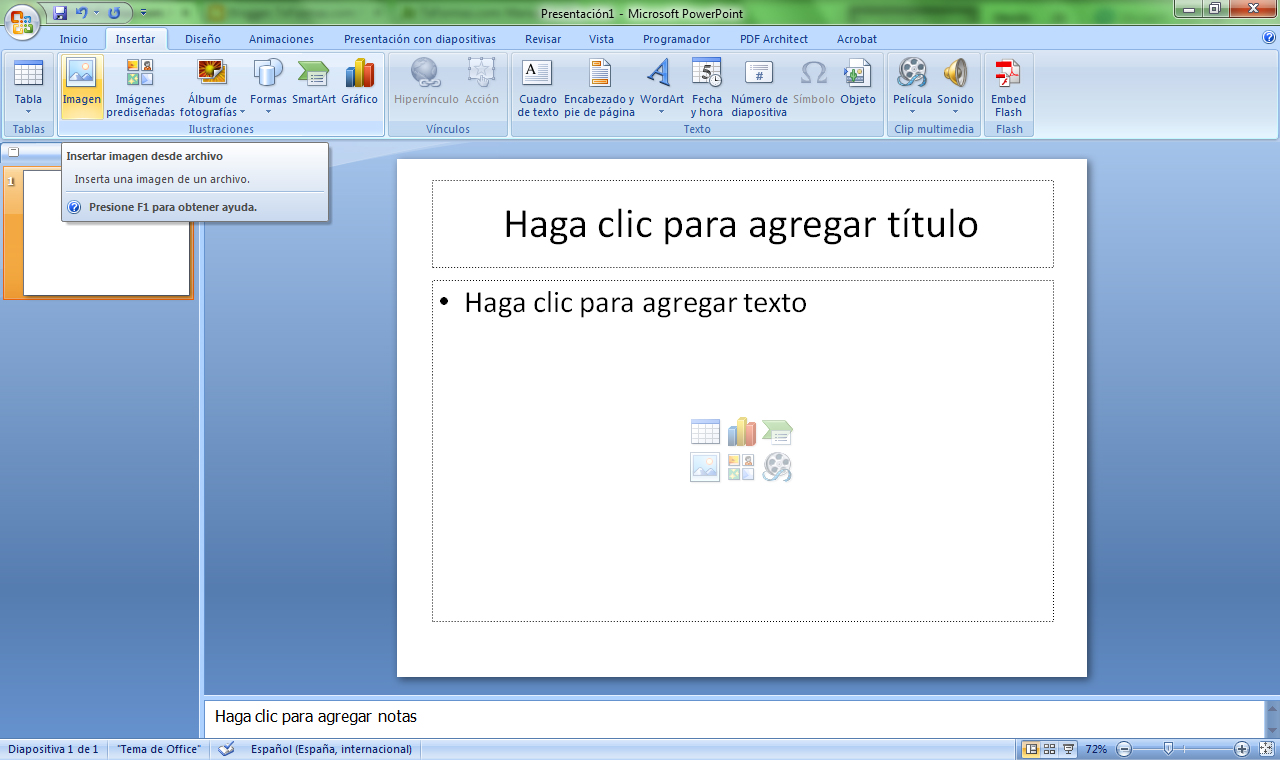
Task: Switch to Normal view in status bar
Action: click(x=1031, y=749)
